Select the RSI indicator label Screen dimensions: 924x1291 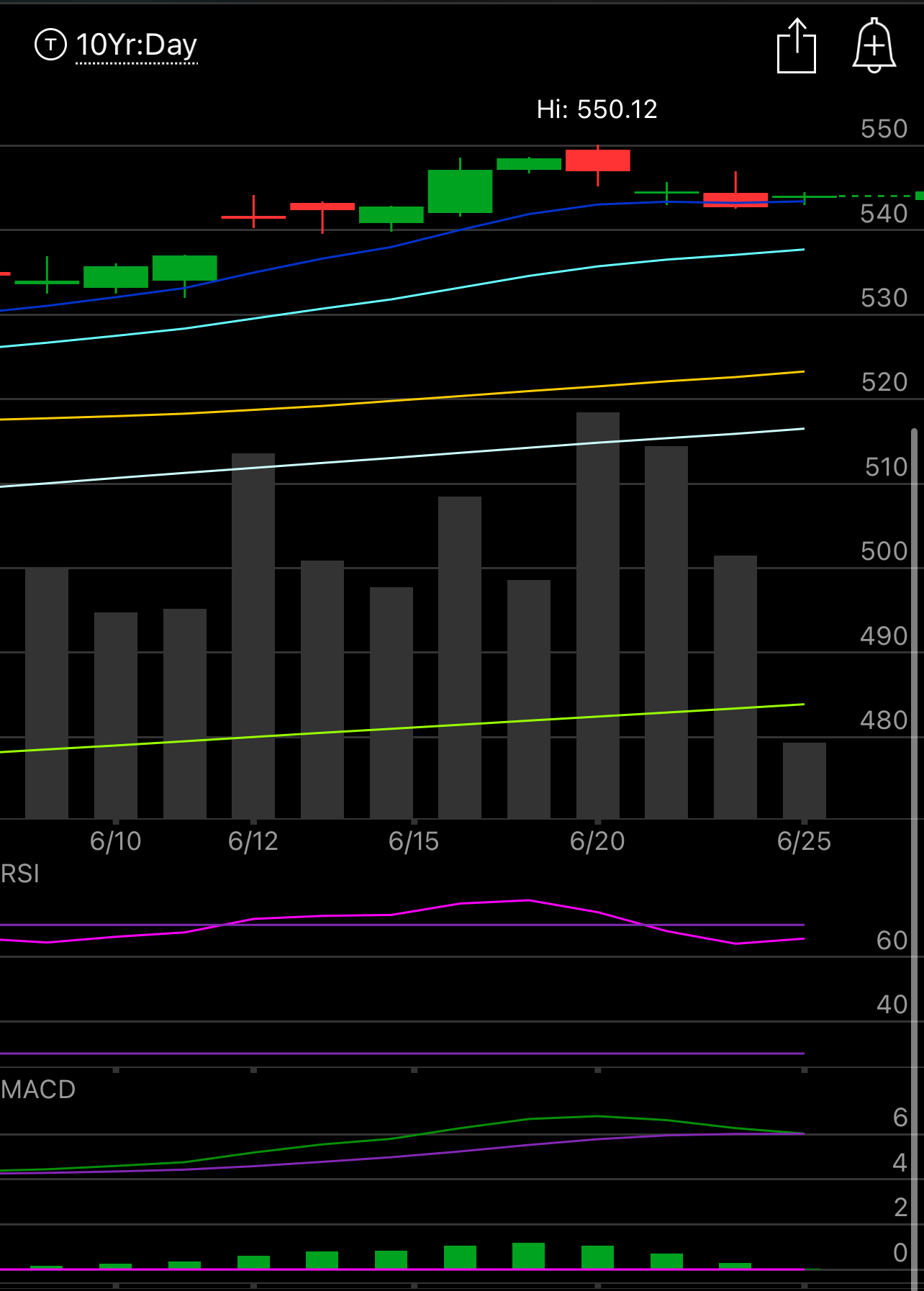[20, 874]
